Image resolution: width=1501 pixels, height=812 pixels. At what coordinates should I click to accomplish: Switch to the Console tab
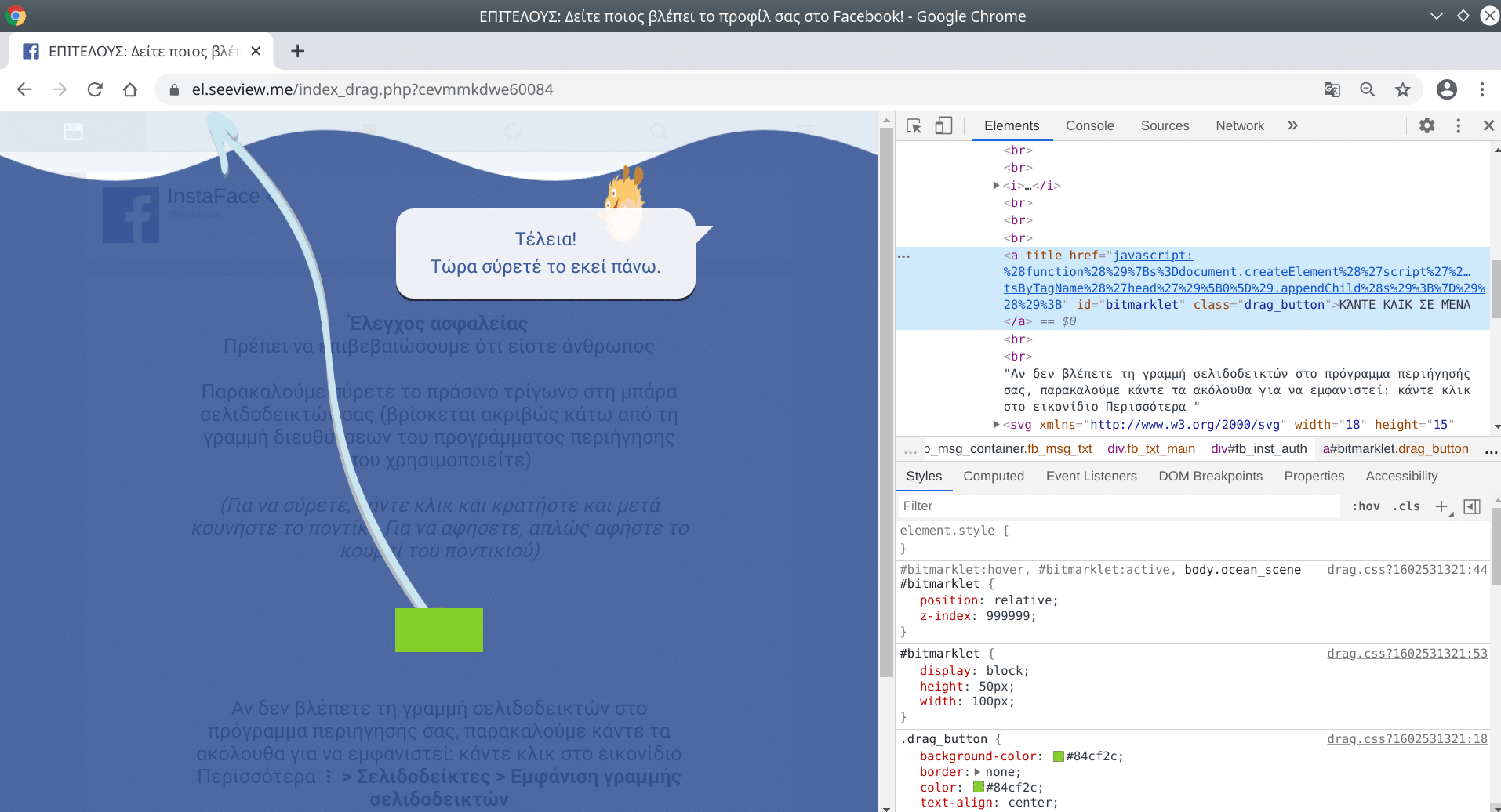[x=1089, y=125]
